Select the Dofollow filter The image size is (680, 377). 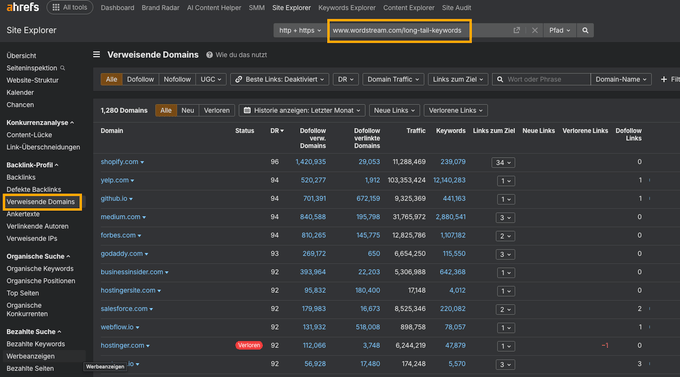pos(140,79)
